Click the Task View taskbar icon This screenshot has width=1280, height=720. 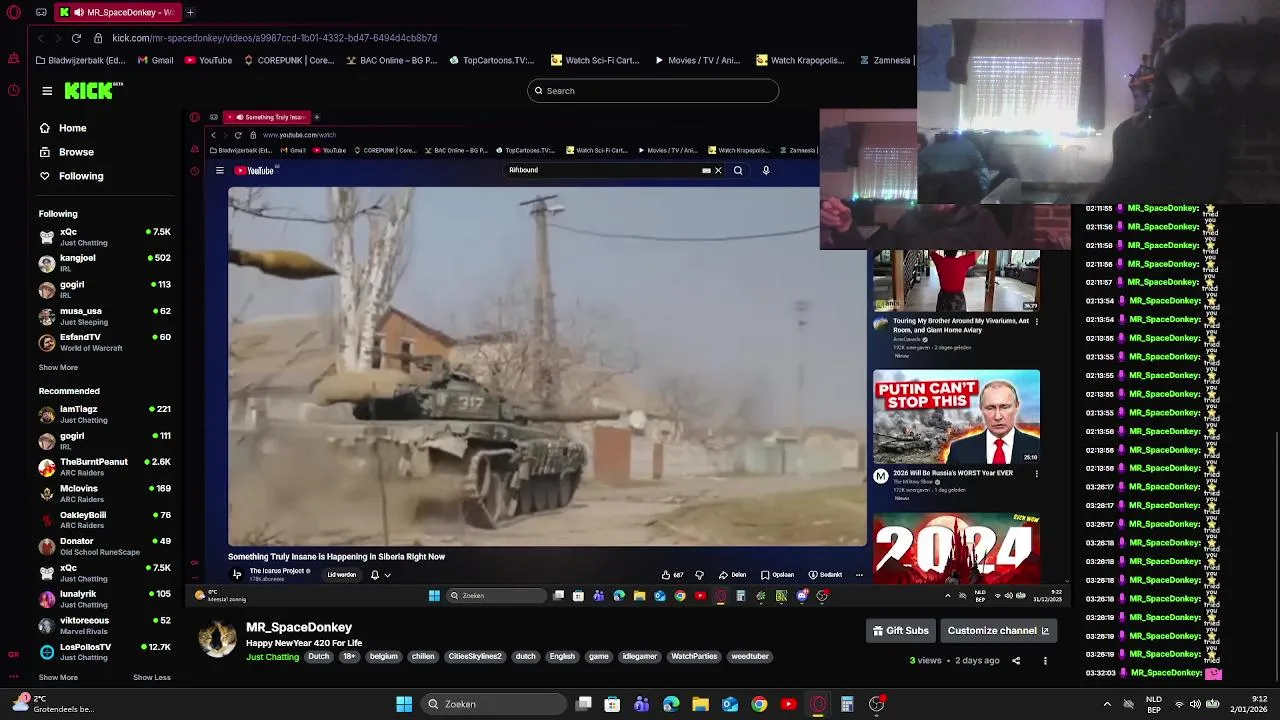[x=584, y=704]
